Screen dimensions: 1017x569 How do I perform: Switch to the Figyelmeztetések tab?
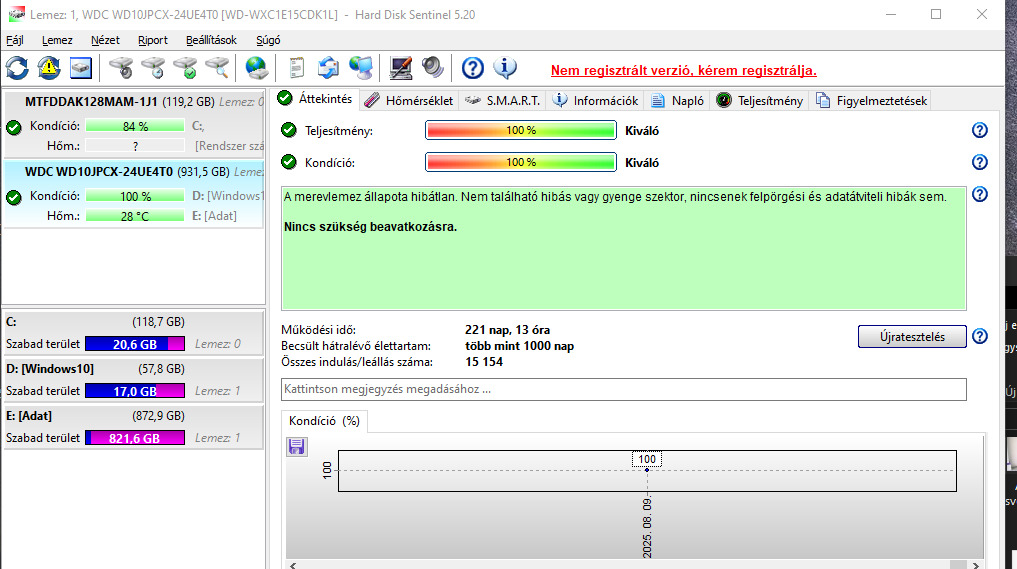tap(872, 101)
